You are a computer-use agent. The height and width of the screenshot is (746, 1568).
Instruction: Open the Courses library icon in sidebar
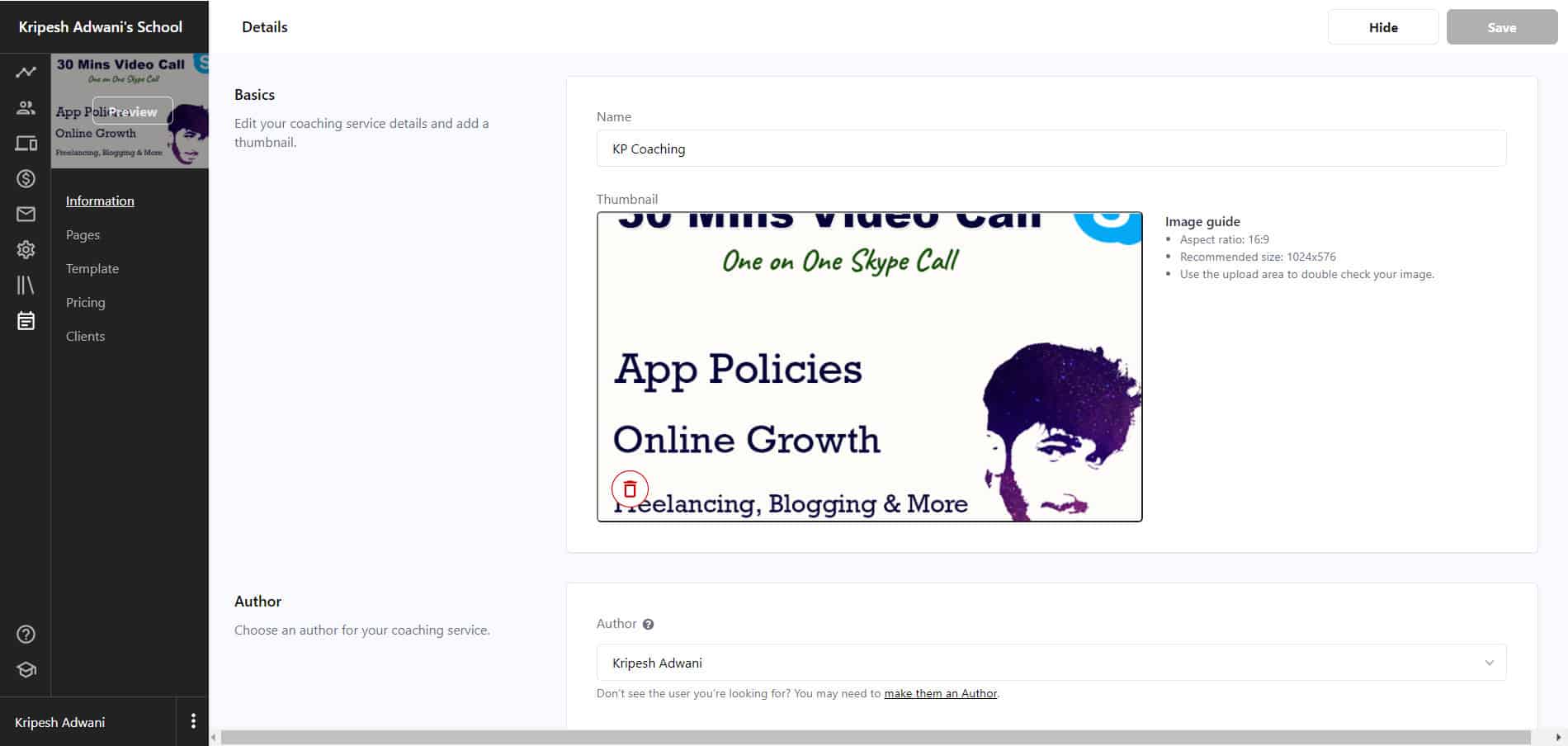26,285
